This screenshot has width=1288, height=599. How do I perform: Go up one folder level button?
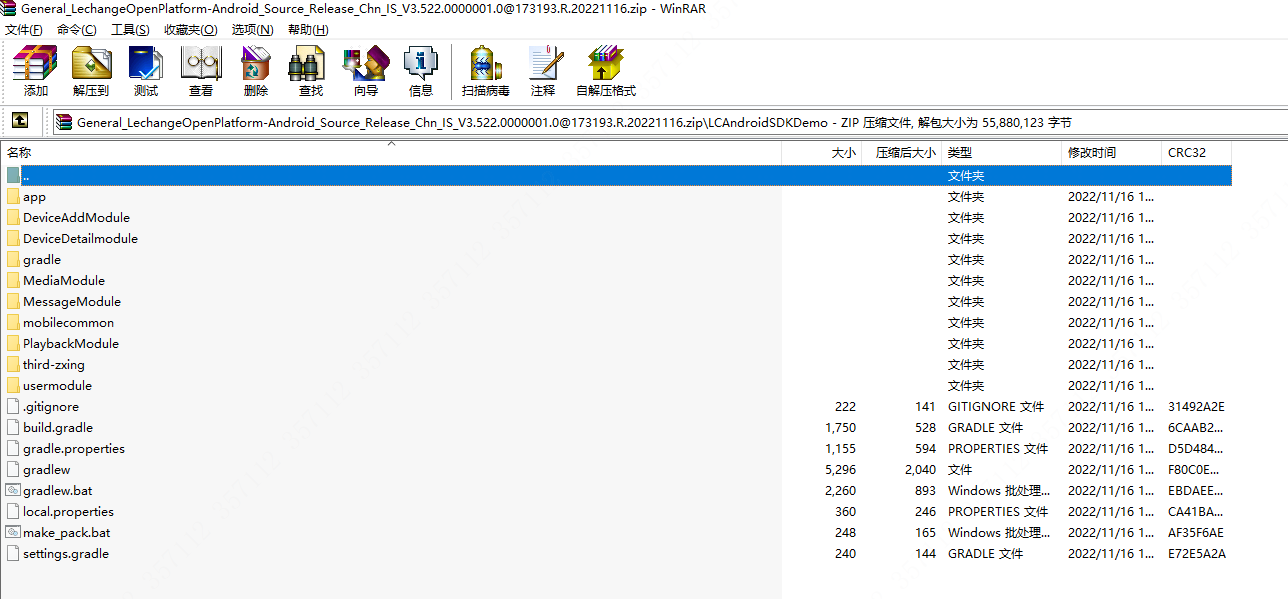(20, 121)
